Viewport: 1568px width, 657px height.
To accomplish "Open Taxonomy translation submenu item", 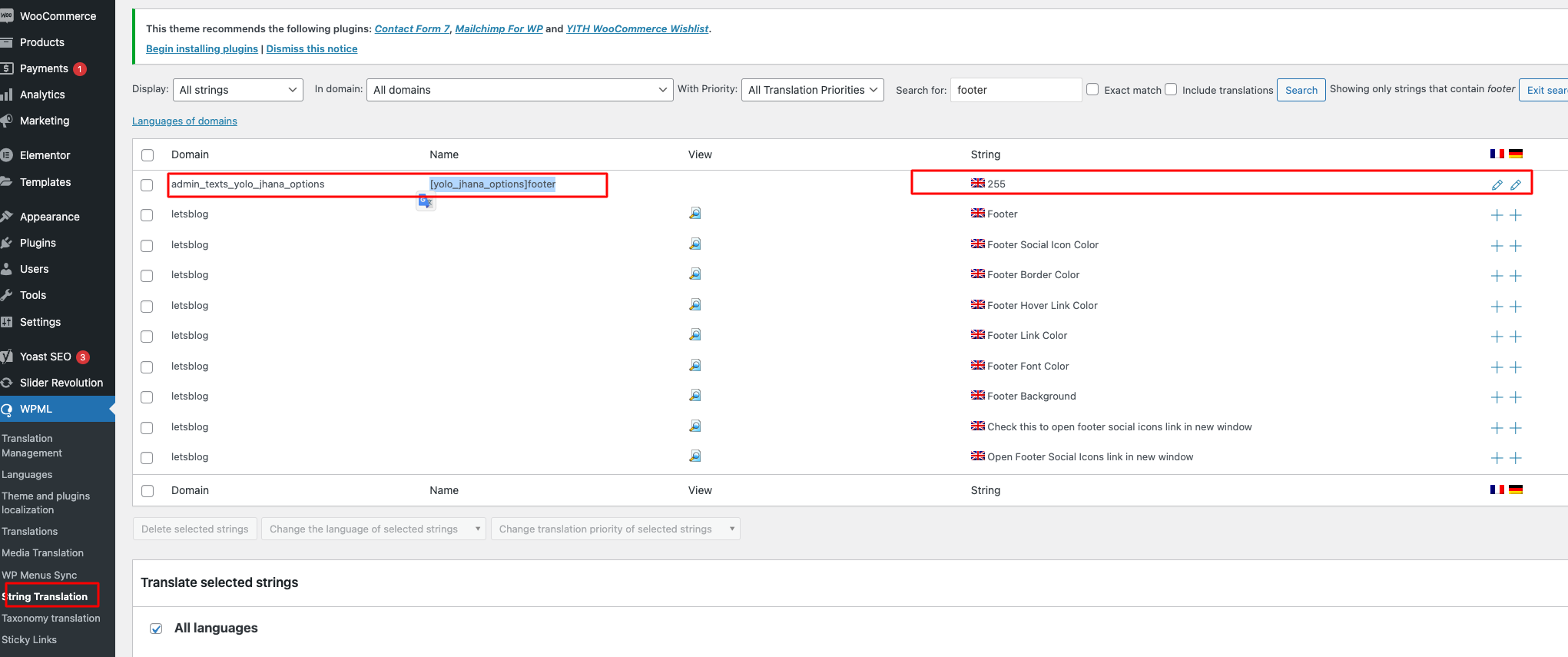I will [x=51, y=618].
